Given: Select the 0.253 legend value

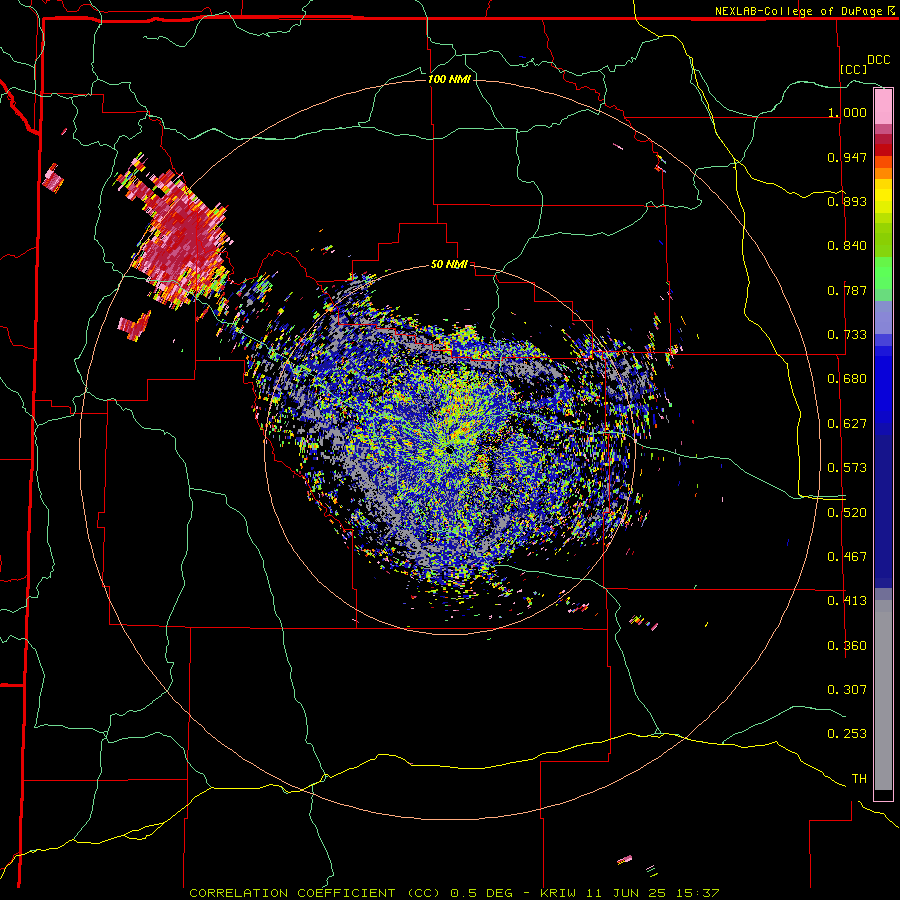Looking at the screenshot, I should pos(847,734).
